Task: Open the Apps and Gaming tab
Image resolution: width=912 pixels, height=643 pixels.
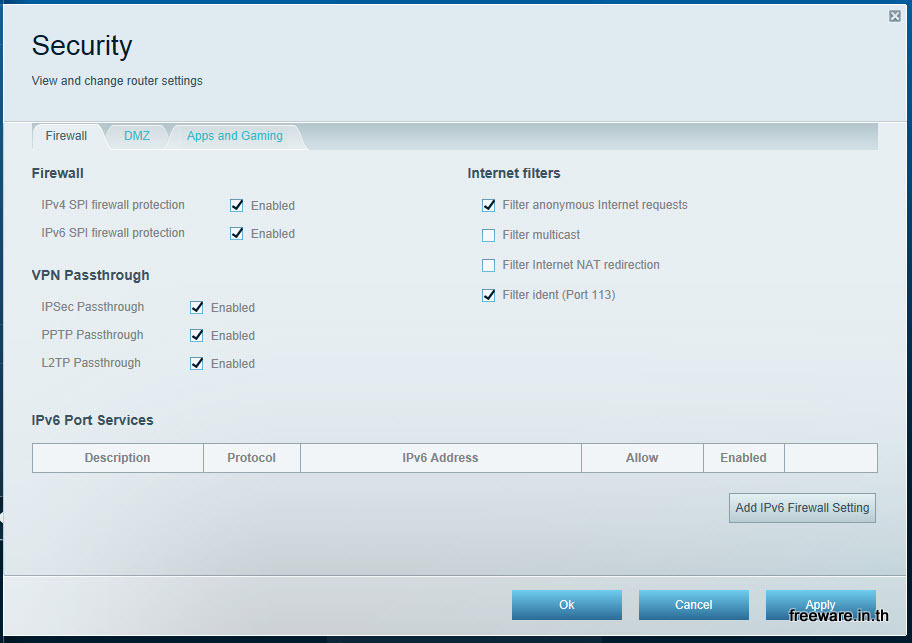Action: (x=235, y=136)
